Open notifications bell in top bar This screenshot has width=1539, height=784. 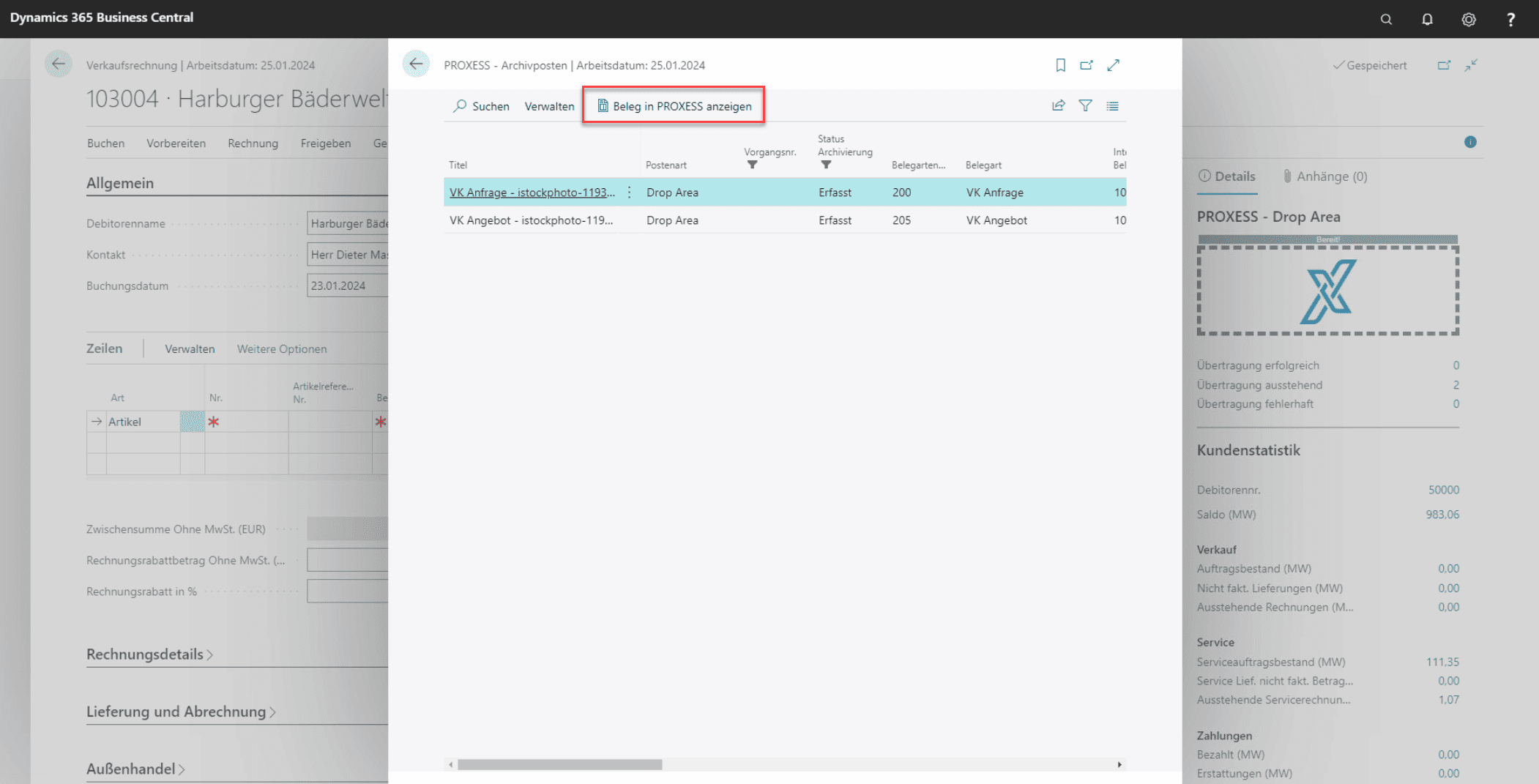(x=1427, y=19)
